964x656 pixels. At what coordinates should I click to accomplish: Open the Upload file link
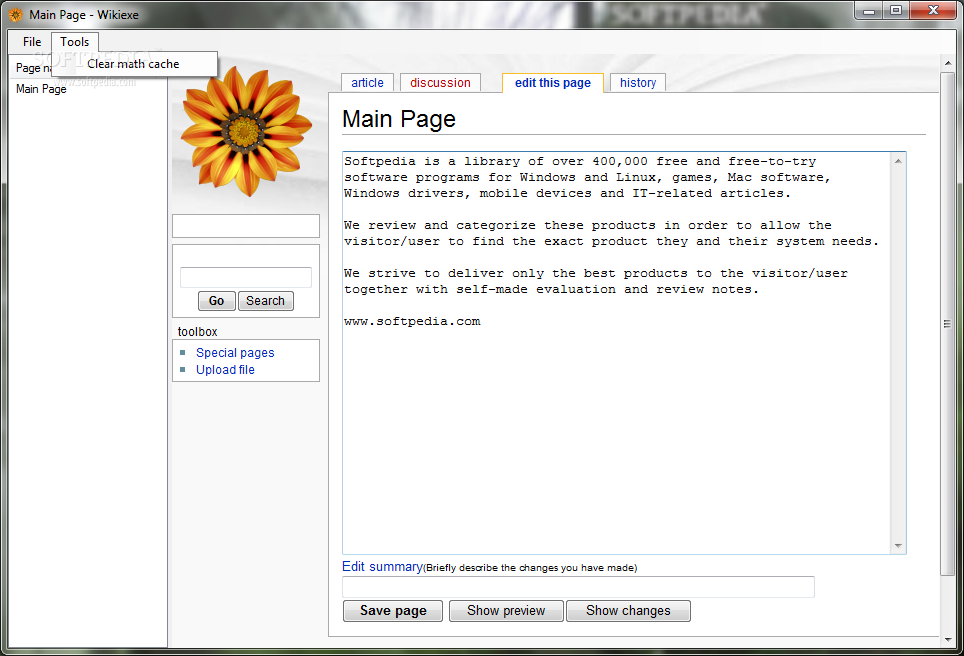click(225, 369)
